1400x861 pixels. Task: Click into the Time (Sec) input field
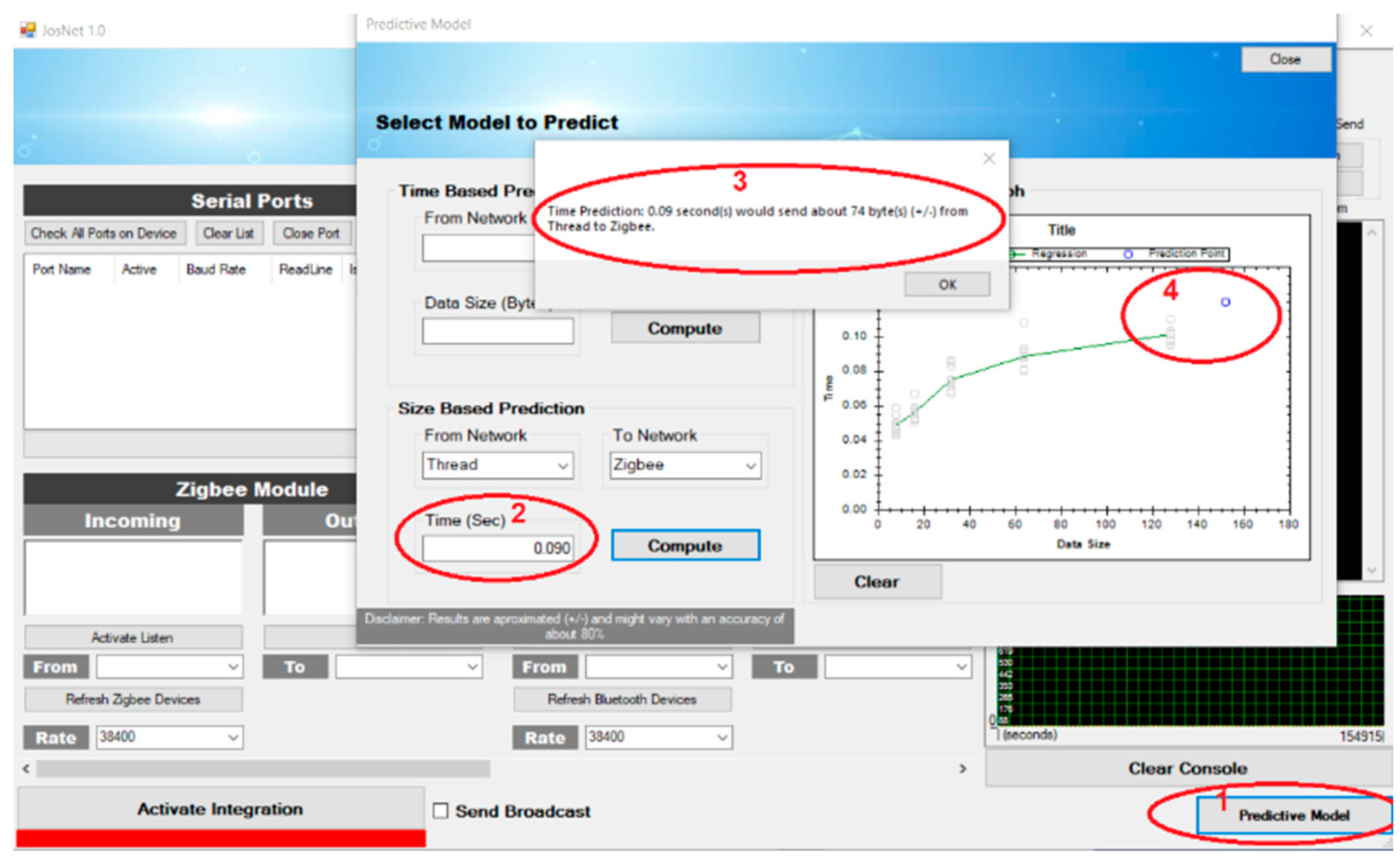[497, 548]
